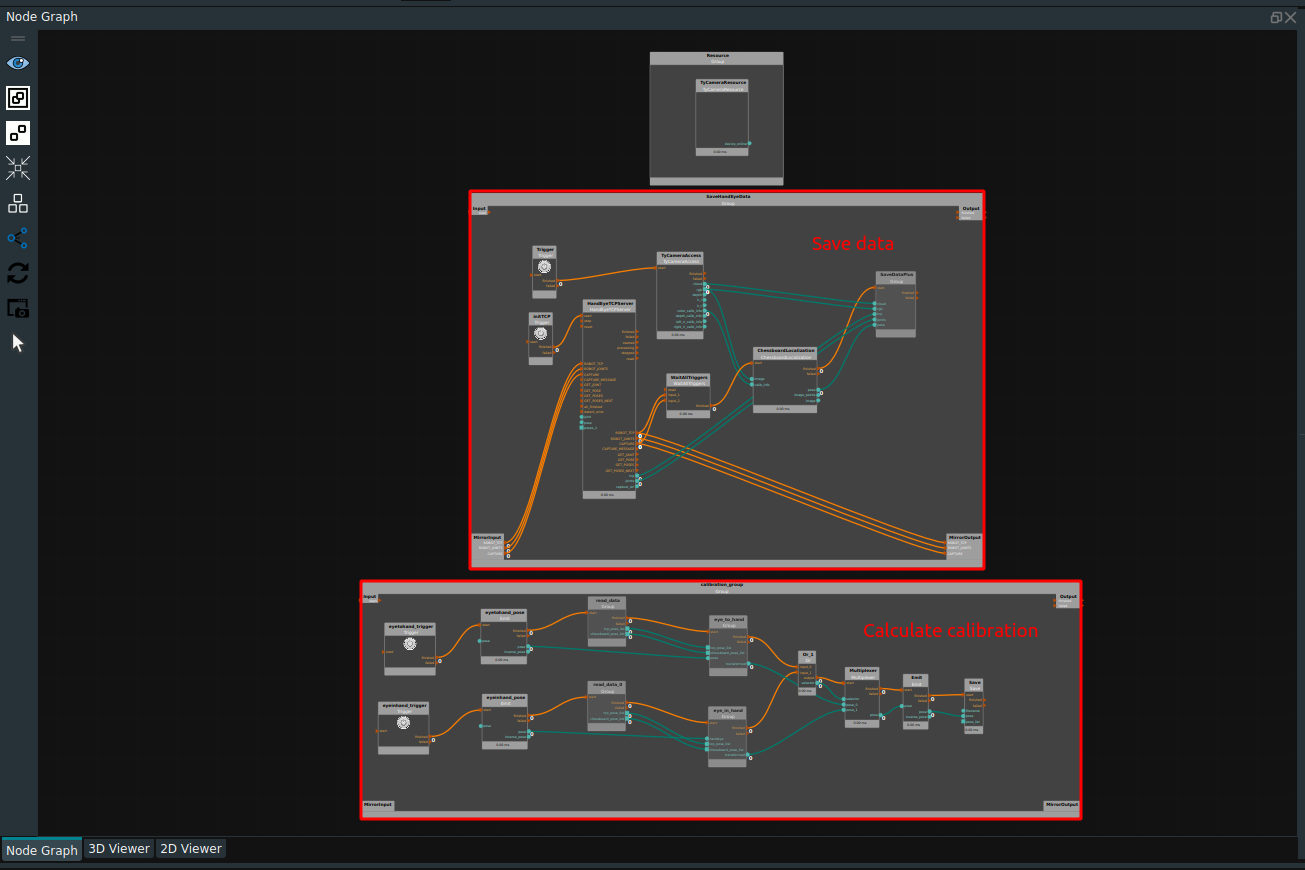Select the HandEyeTCPServer node header
This screenshot has height=870, width=1305.
pyautogui.click(x=609, y=305)
